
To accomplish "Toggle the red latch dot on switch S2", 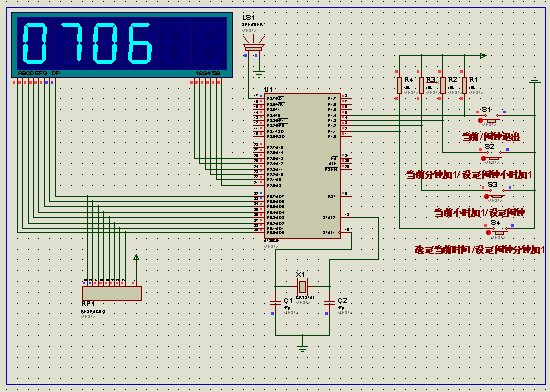I will coord(483,158).
